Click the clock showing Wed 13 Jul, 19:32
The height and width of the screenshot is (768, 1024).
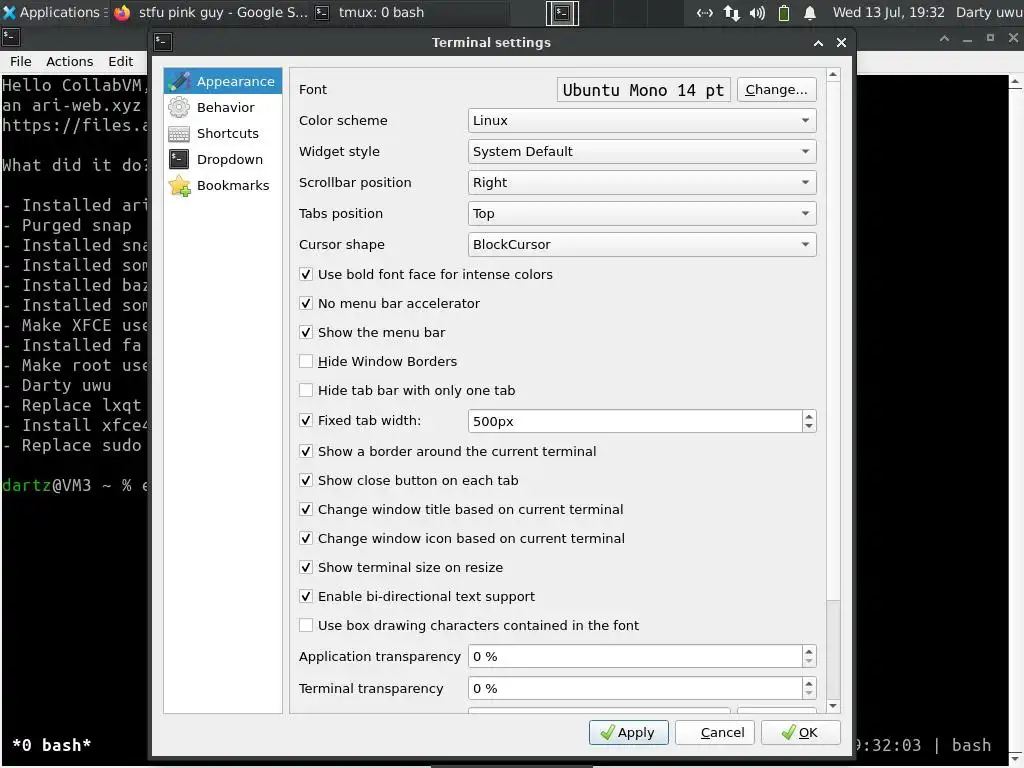[889, 12]
